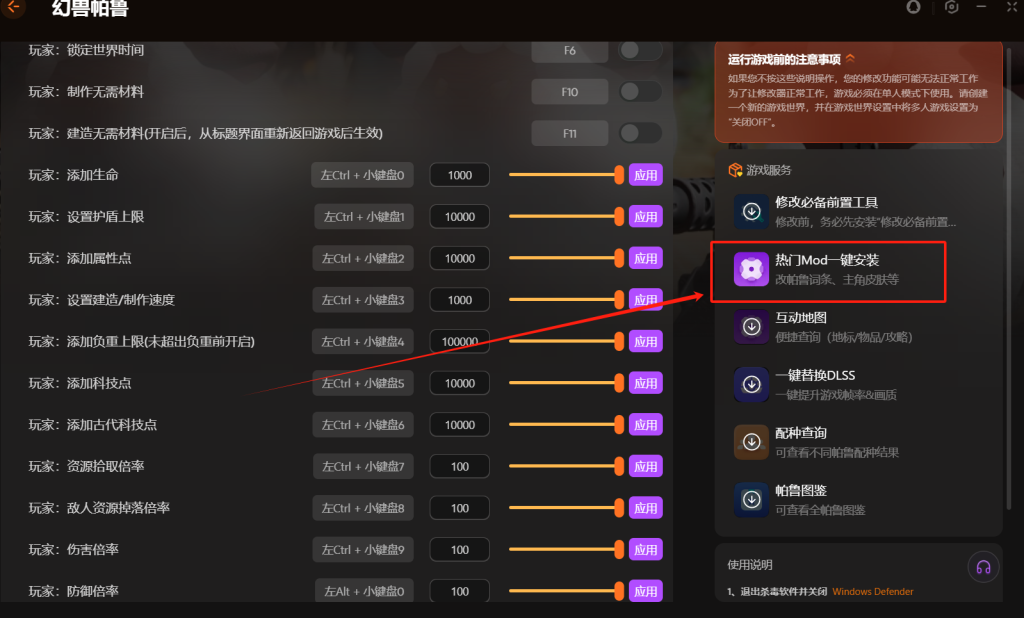Enable the 建造无需材料 toggle
The width and height of the screenshot is (1024, 618).
point(640,133)
